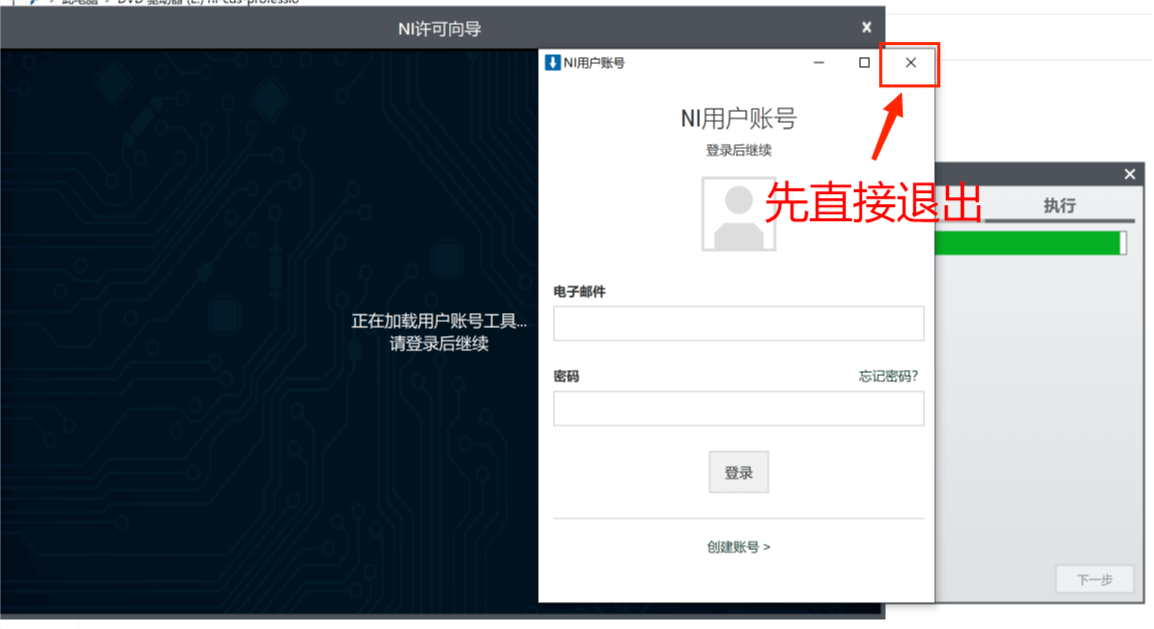Maximize the NI用户账号 window
Image resolution: width=1154 pixels, height=629 pixels.
point(864,63)
